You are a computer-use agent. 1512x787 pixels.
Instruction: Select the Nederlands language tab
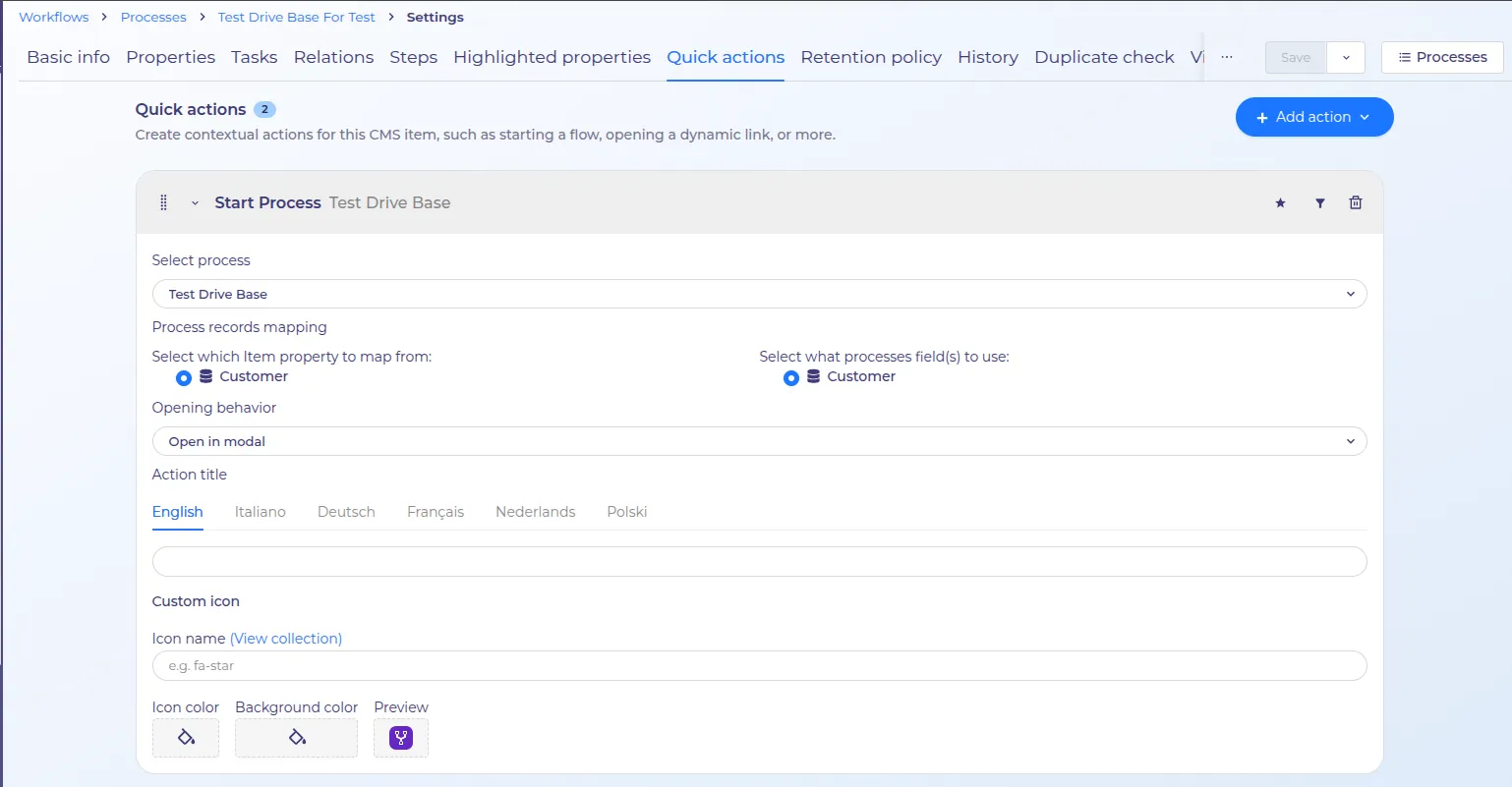point(536,512)
